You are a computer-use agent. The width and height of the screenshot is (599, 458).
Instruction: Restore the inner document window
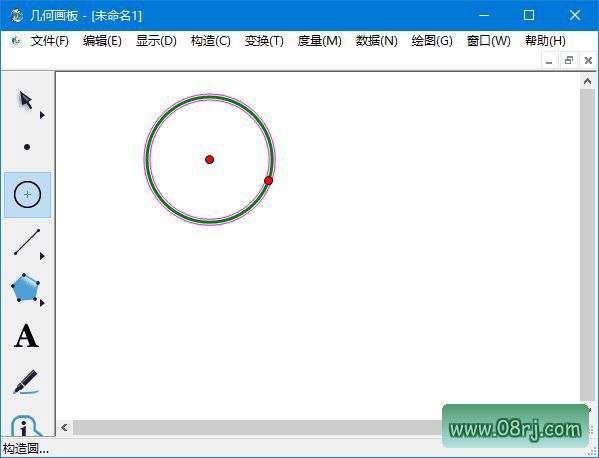[x=569, y=61]
